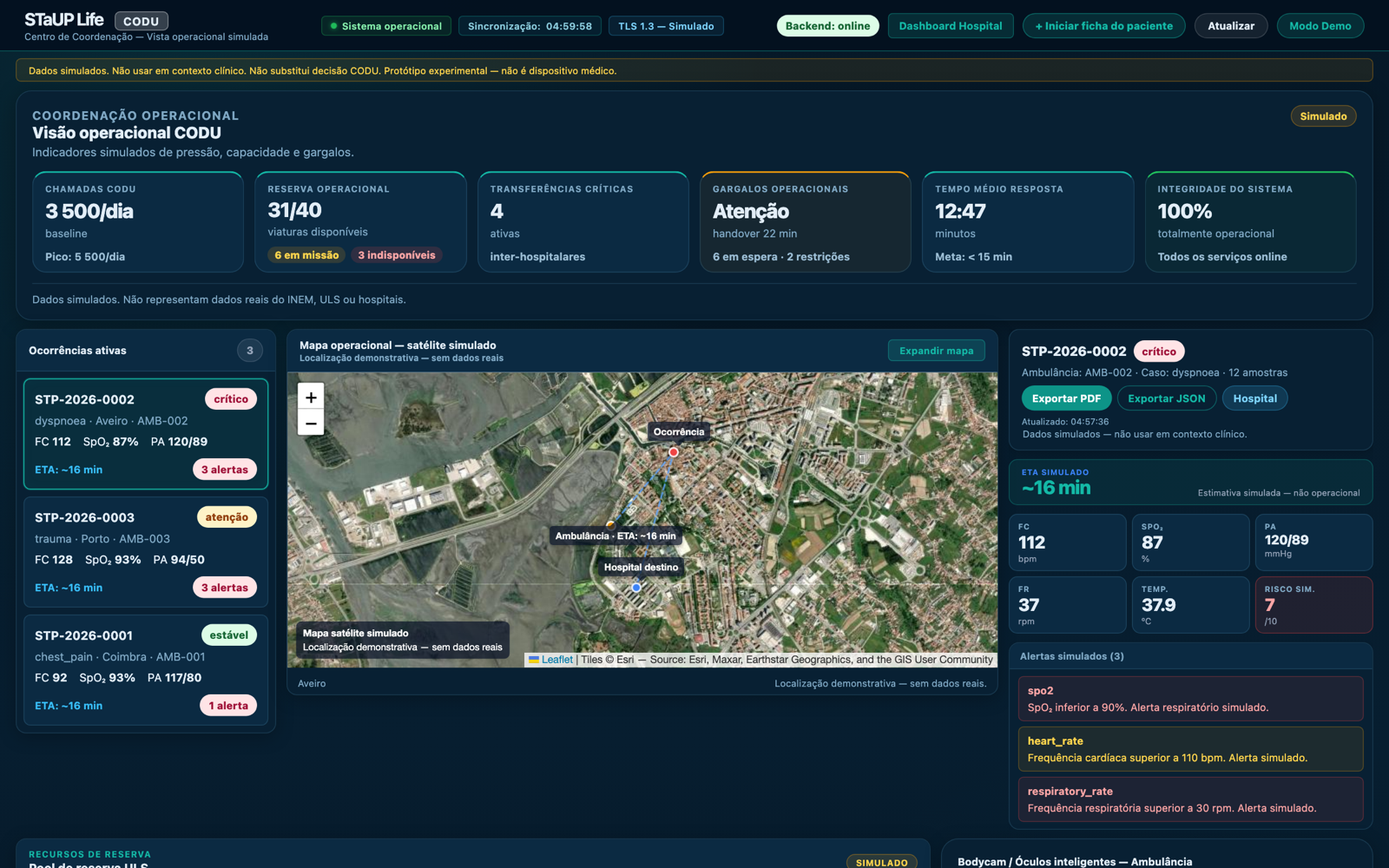
Task: Export the case as PDF
Action: [x=1066, y=398]
